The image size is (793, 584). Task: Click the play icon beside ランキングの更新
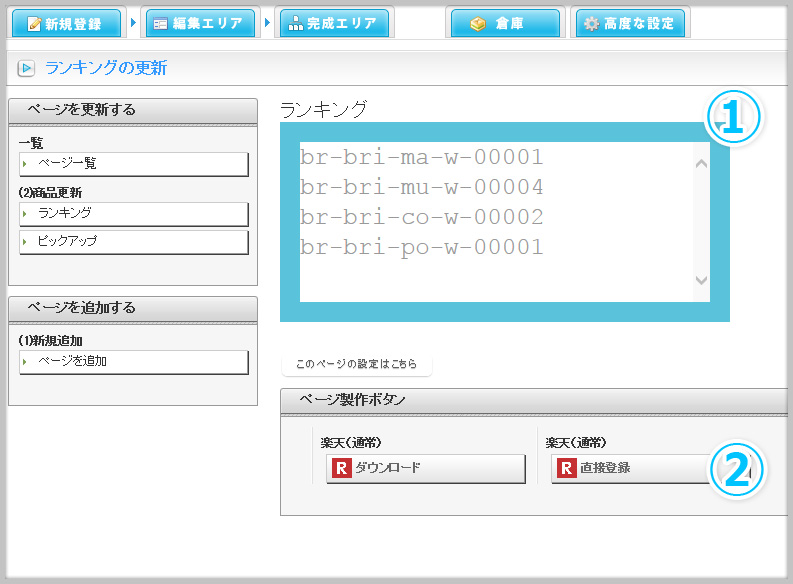click(27, 69)
